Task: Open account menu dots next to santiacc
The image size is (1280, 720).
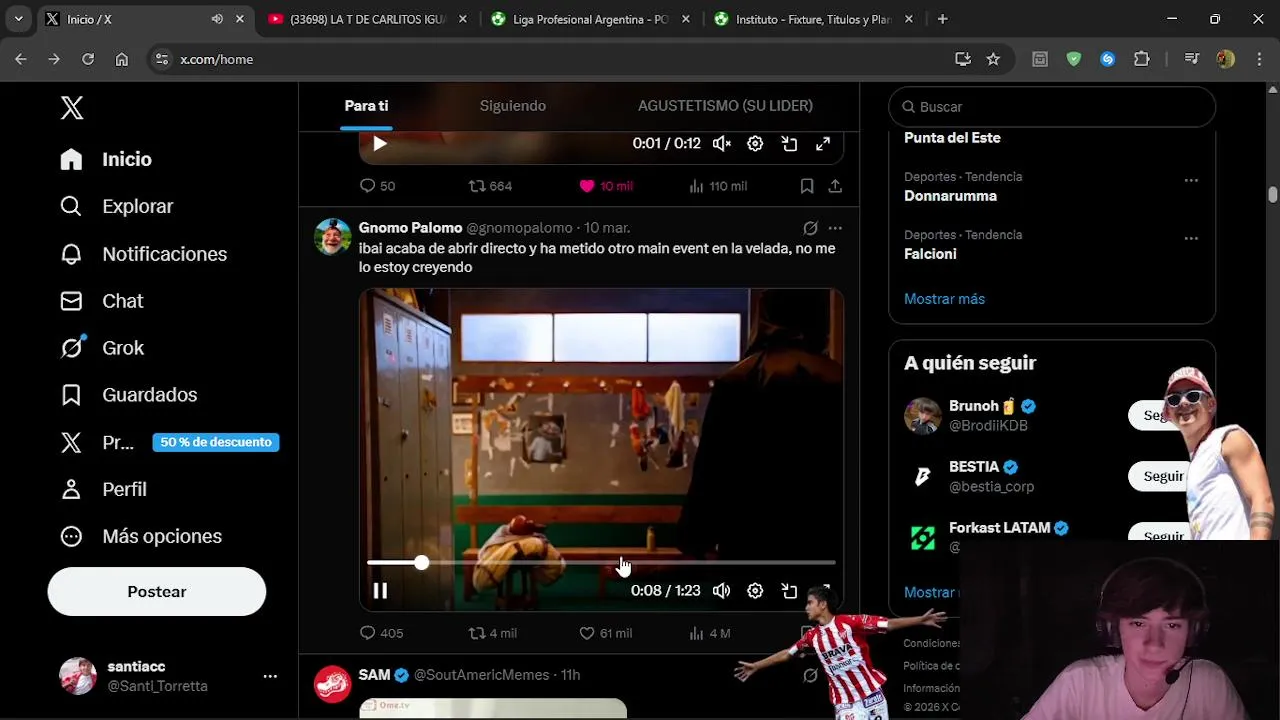Action: click(x=270, y=676)
